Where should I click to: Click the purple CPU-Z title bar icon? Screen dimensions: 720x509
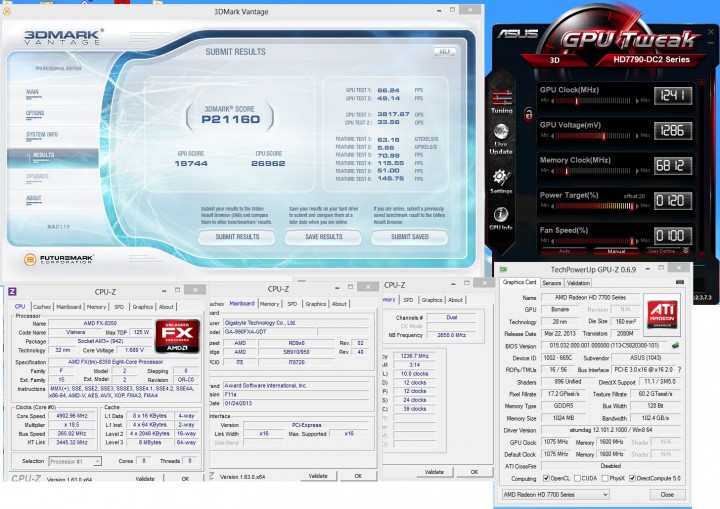12,291
